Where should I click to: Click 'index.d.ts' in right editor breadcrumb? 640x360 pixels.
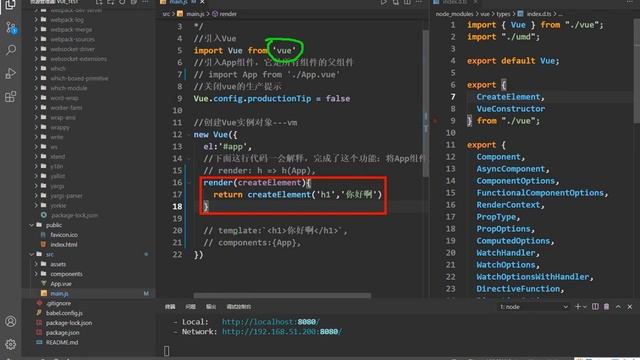point(539,14)
